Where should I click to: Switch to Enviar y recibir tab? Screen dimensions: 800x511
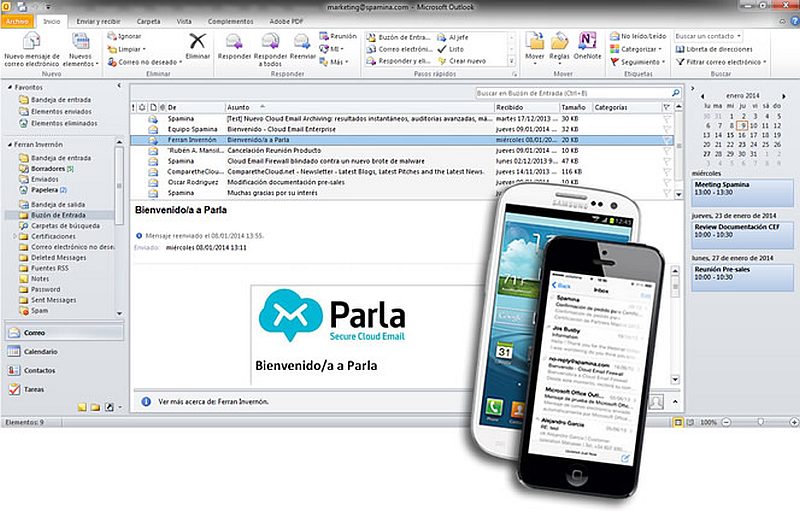[x=98, y=21]
